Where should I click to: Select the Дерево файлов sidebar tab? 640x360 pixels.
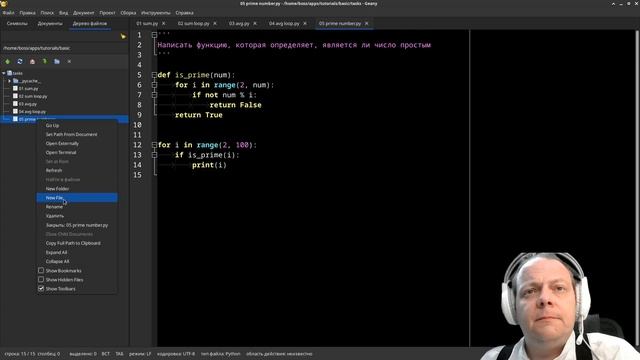[x=90, y=24]
